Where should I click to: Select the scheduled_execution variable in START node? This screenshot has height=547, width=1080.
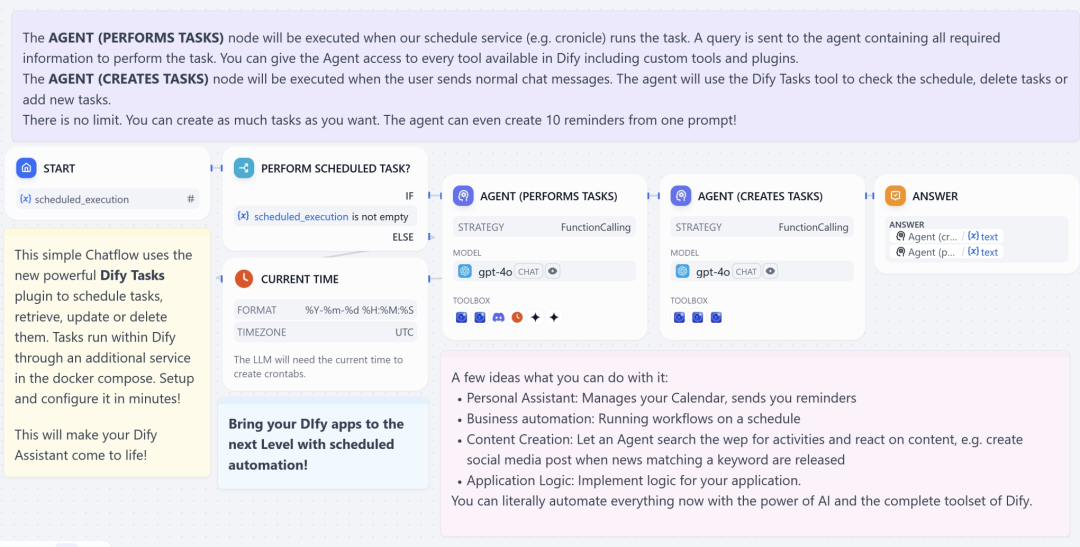point(82,199)
